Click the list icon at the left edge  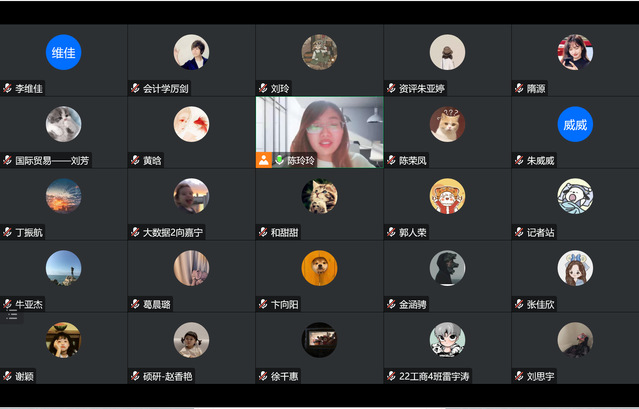[x=12, y=315]
